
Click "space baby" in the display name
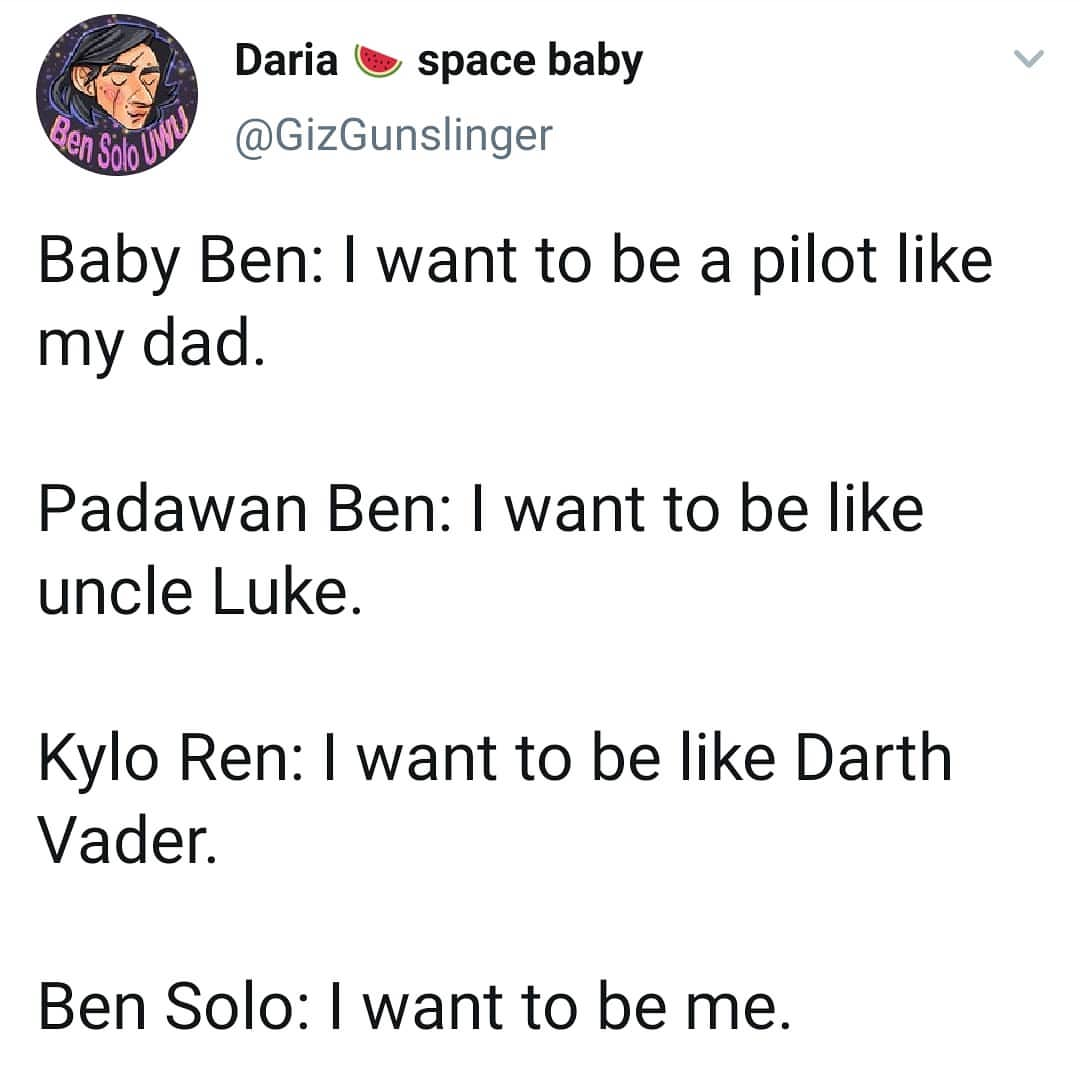[x=530, y=62]
